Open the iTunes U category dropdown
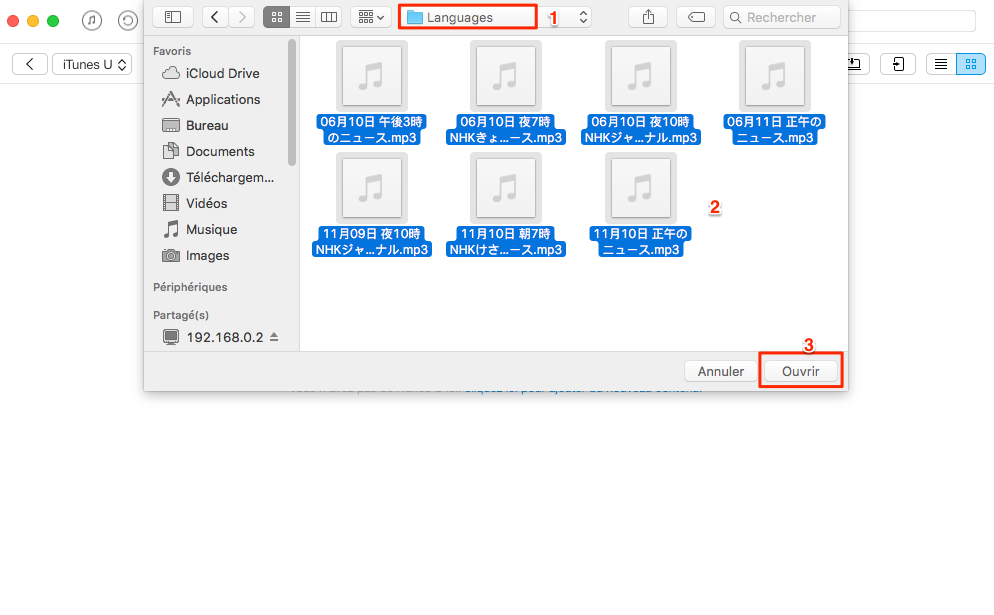Viewport: 994px width, 615px height. click(x=93, y=64)
